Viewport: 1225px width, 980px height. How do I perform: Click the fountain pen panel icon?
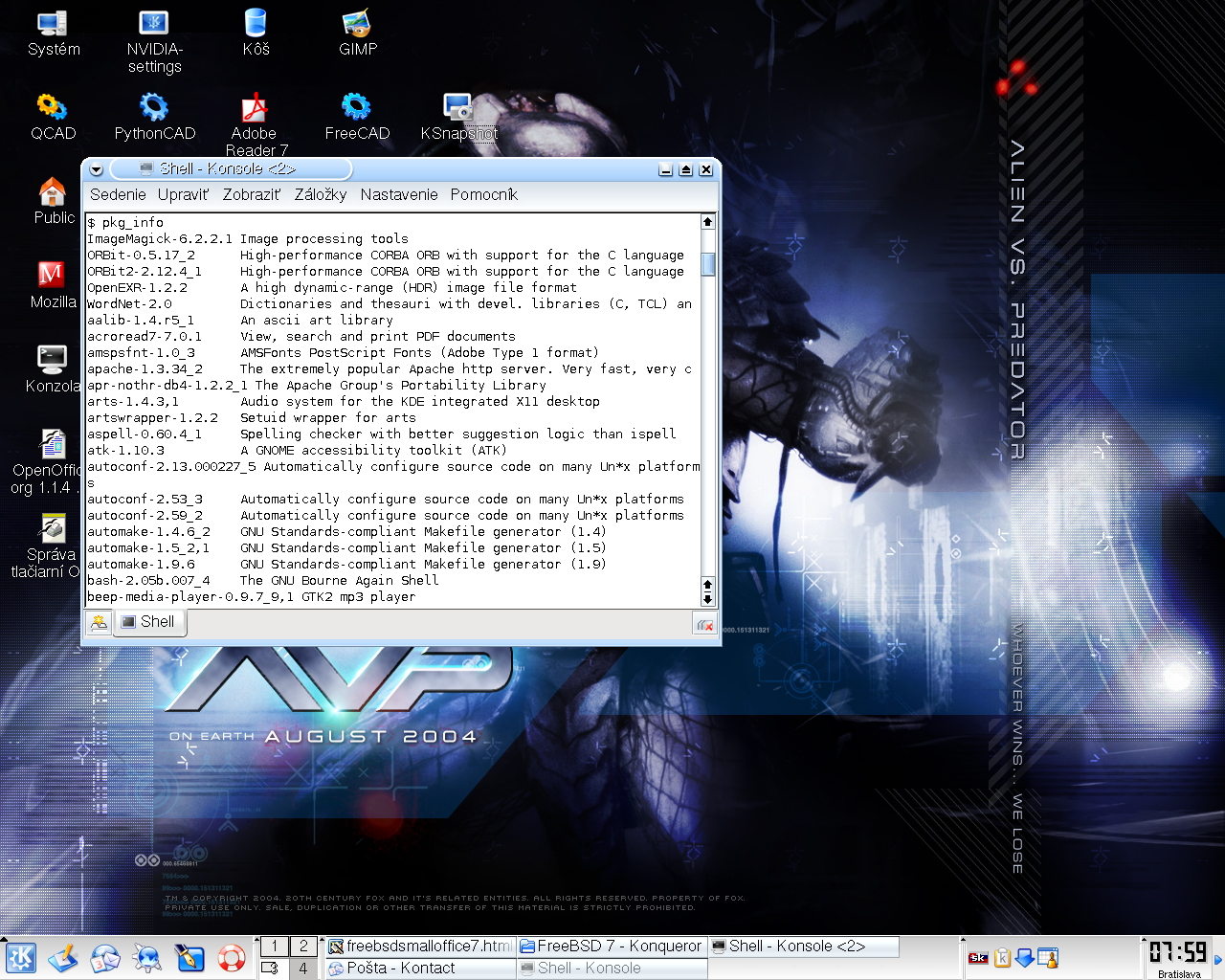tap(189, 957)
